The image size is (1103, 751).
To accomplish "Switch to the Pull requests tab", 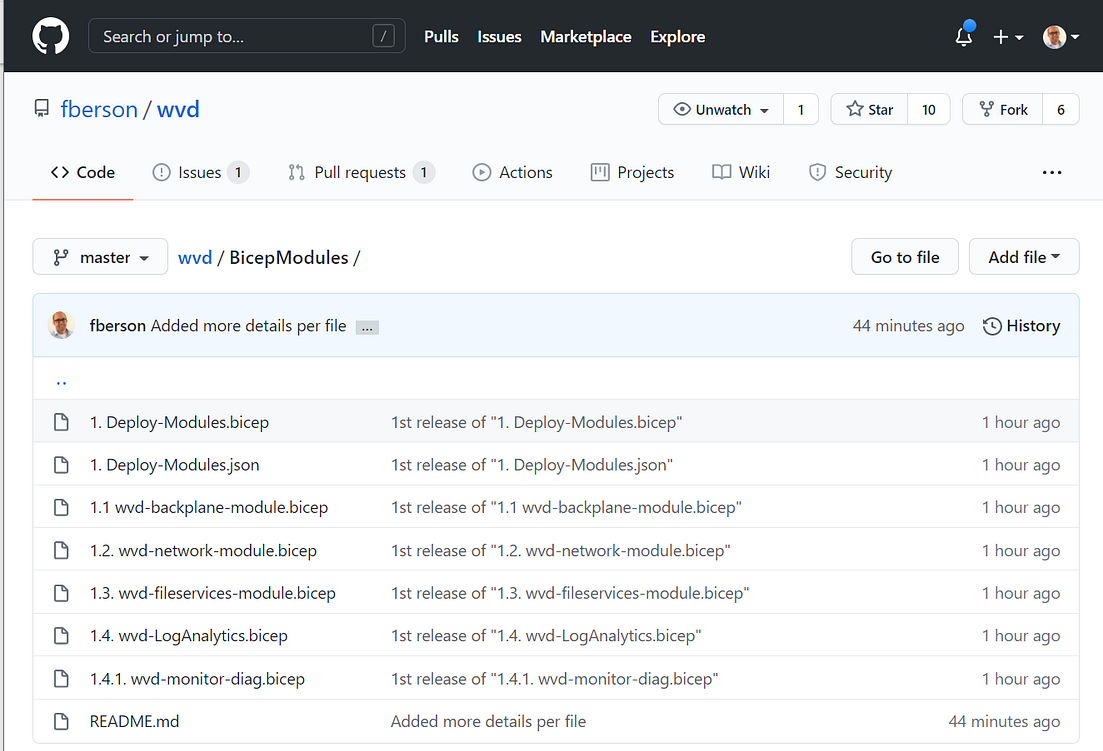I will (x=362, y=172).
